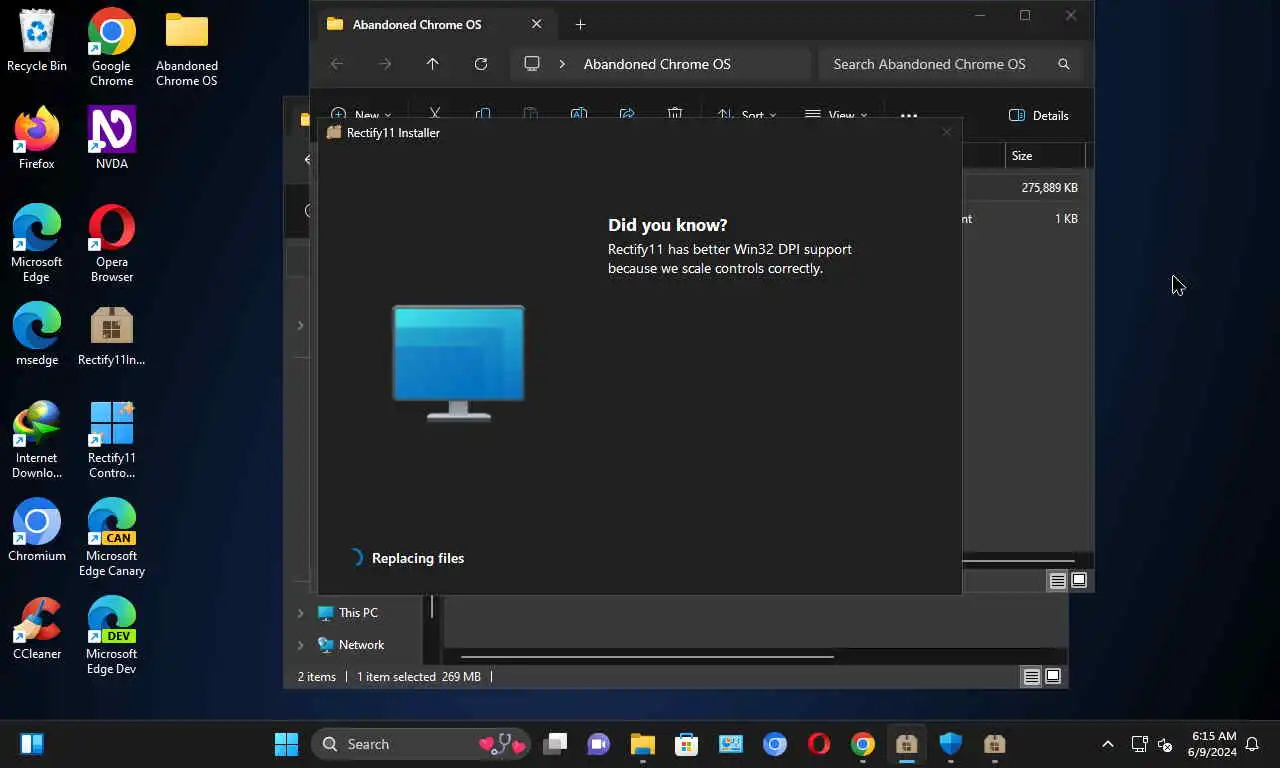Click the 1 item selected 269 MB status
The width and height of the screenshot is (1280, 768).
coord(419,677)
